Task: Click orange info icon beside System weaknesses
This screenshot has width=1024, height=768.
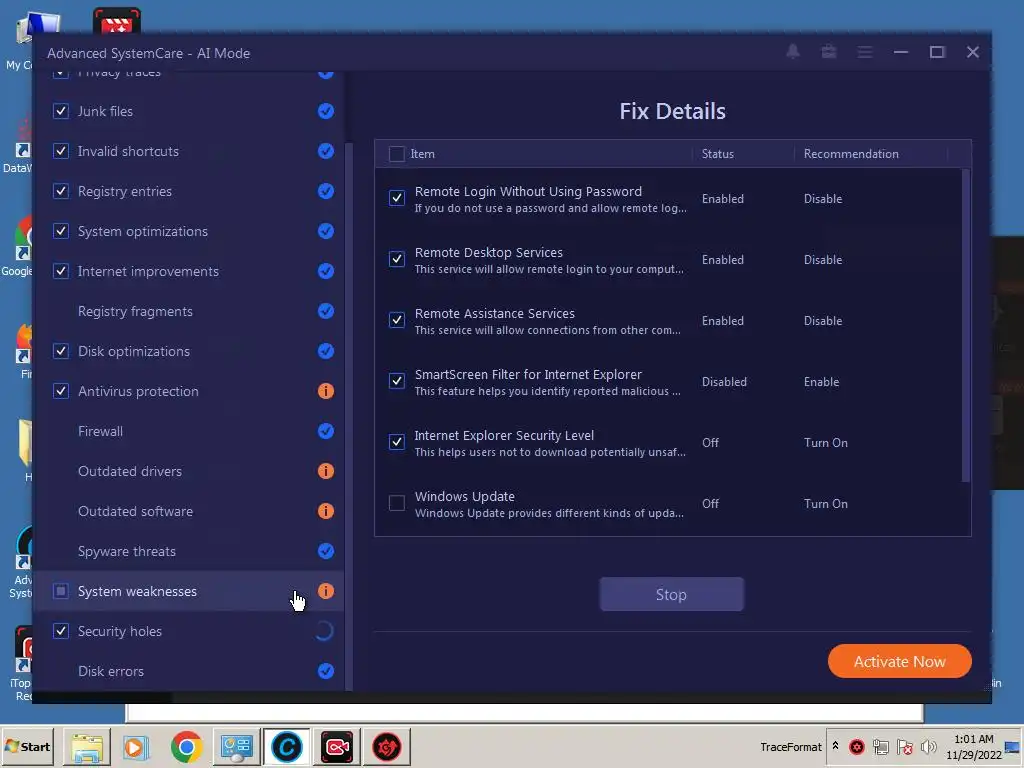Action: coord(326,591)
